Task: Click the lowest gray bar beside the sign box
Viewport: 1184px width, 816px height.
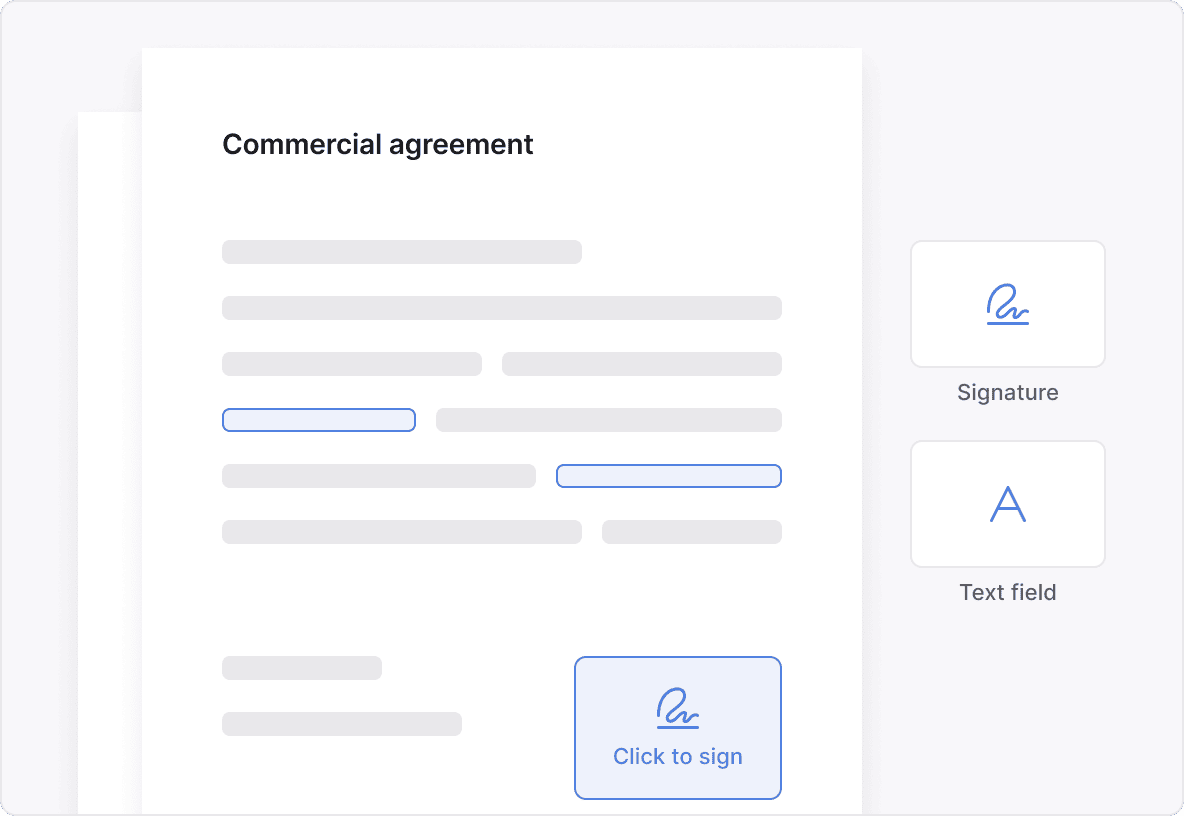Action: coord(342,724)
